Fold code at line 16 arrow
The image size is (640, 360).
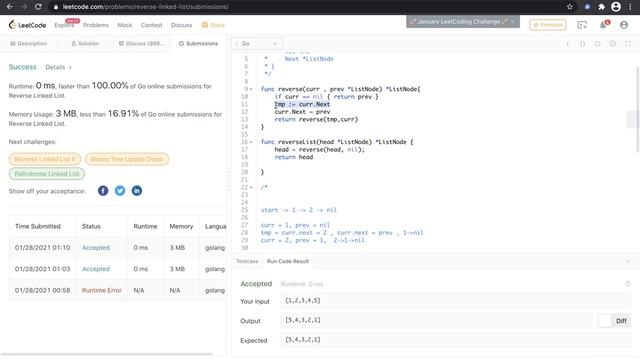pos(251,142)
